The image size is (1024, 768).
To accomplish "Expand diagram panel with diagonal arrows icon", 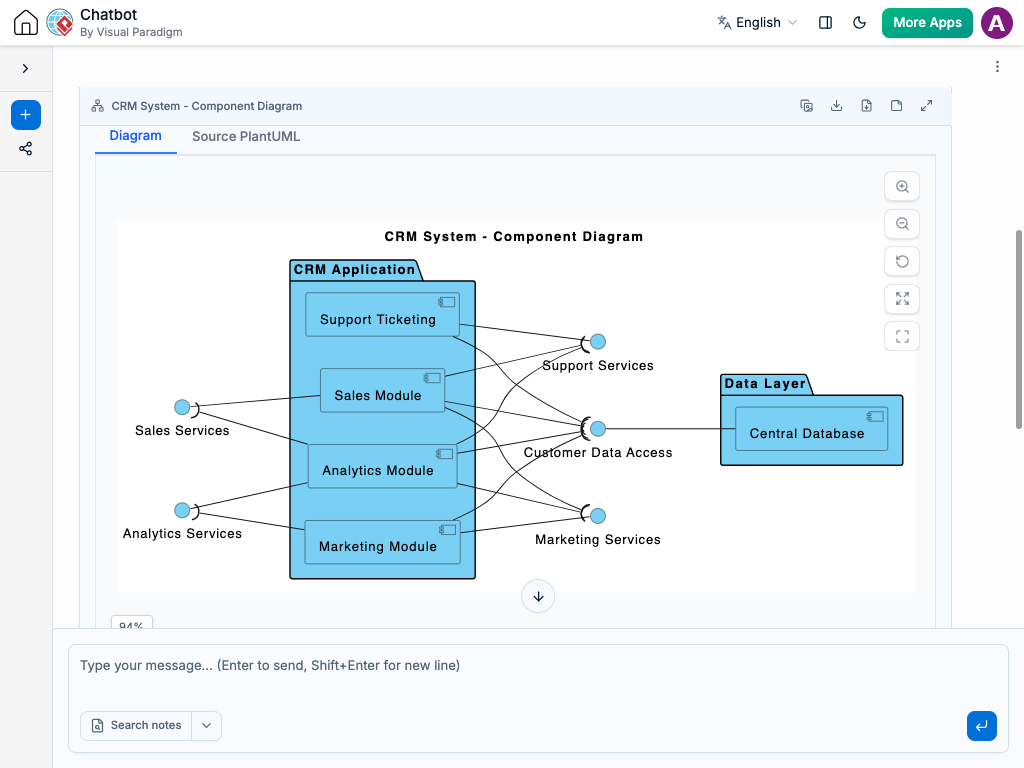I will (x=926, y=106).
